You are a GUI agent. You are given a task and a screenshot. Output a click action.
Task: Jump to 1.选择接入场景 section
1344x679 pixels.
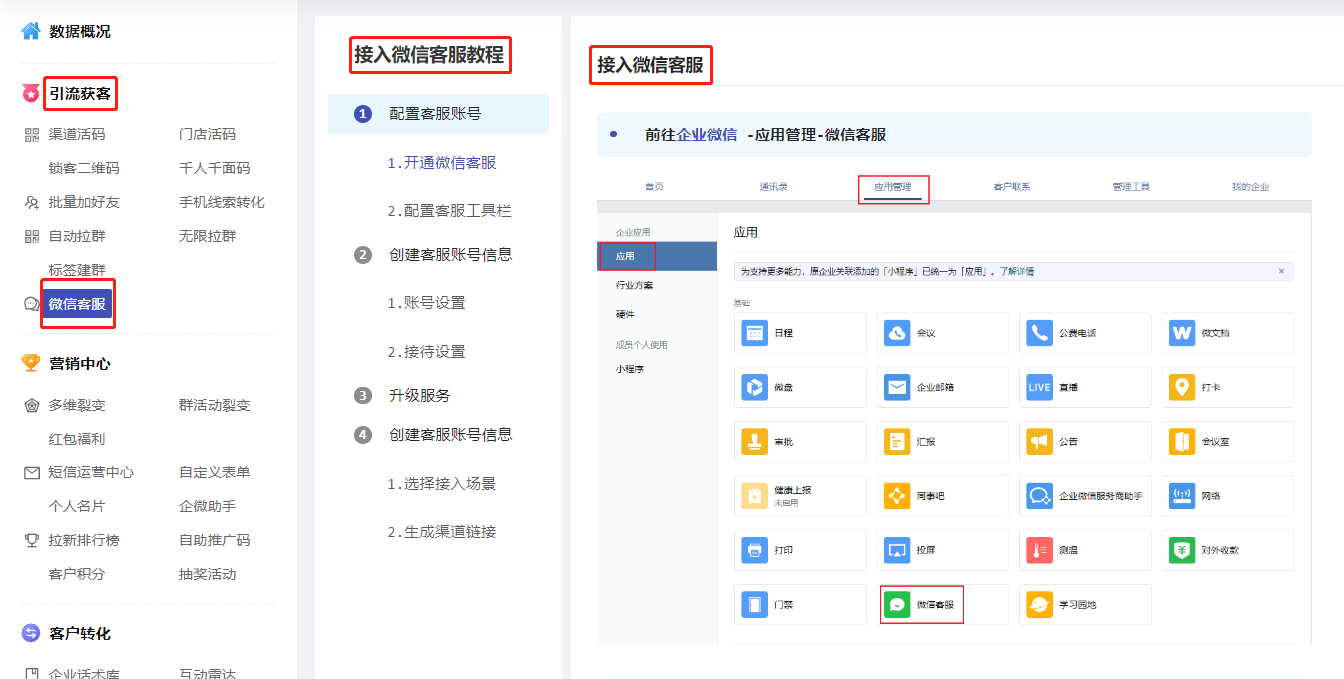coord(441,484)
